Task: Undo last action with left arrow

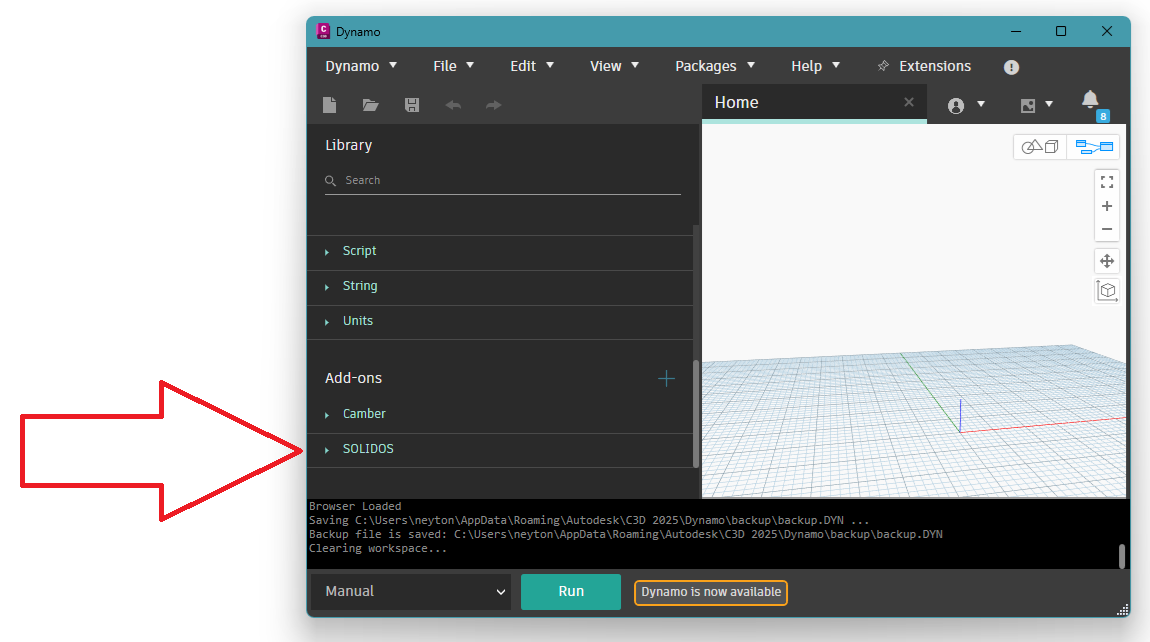Action: pyautogui.click(x=453, y=105)
